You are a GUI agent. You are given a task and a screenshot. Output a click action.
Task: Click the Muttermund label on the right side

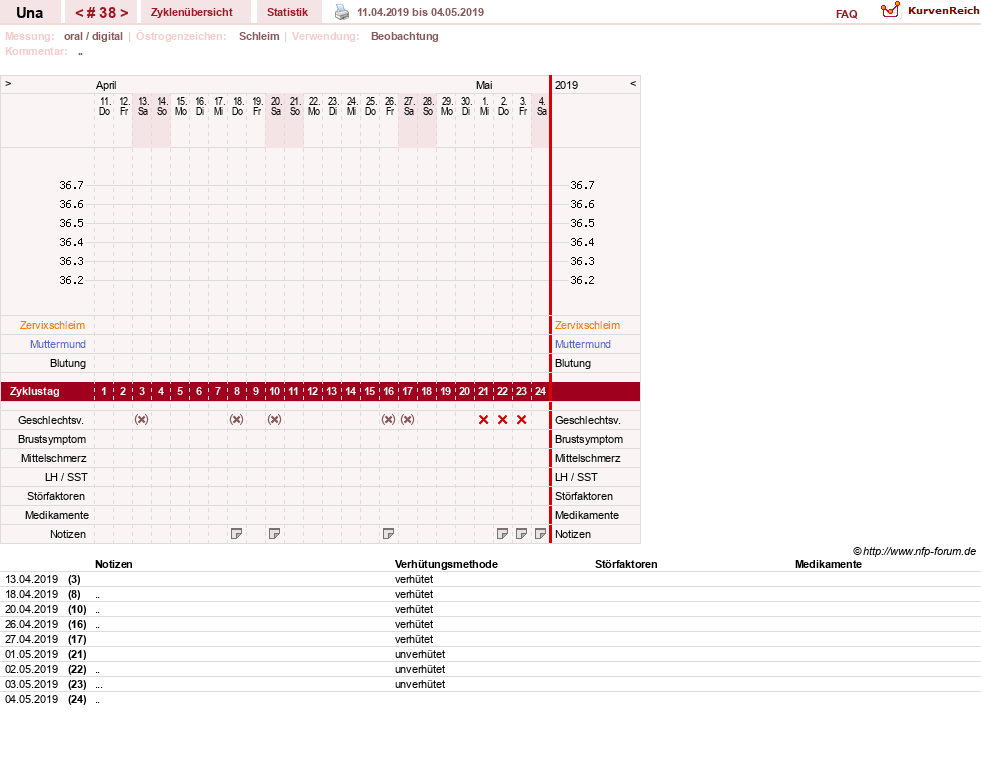[582, 344]
